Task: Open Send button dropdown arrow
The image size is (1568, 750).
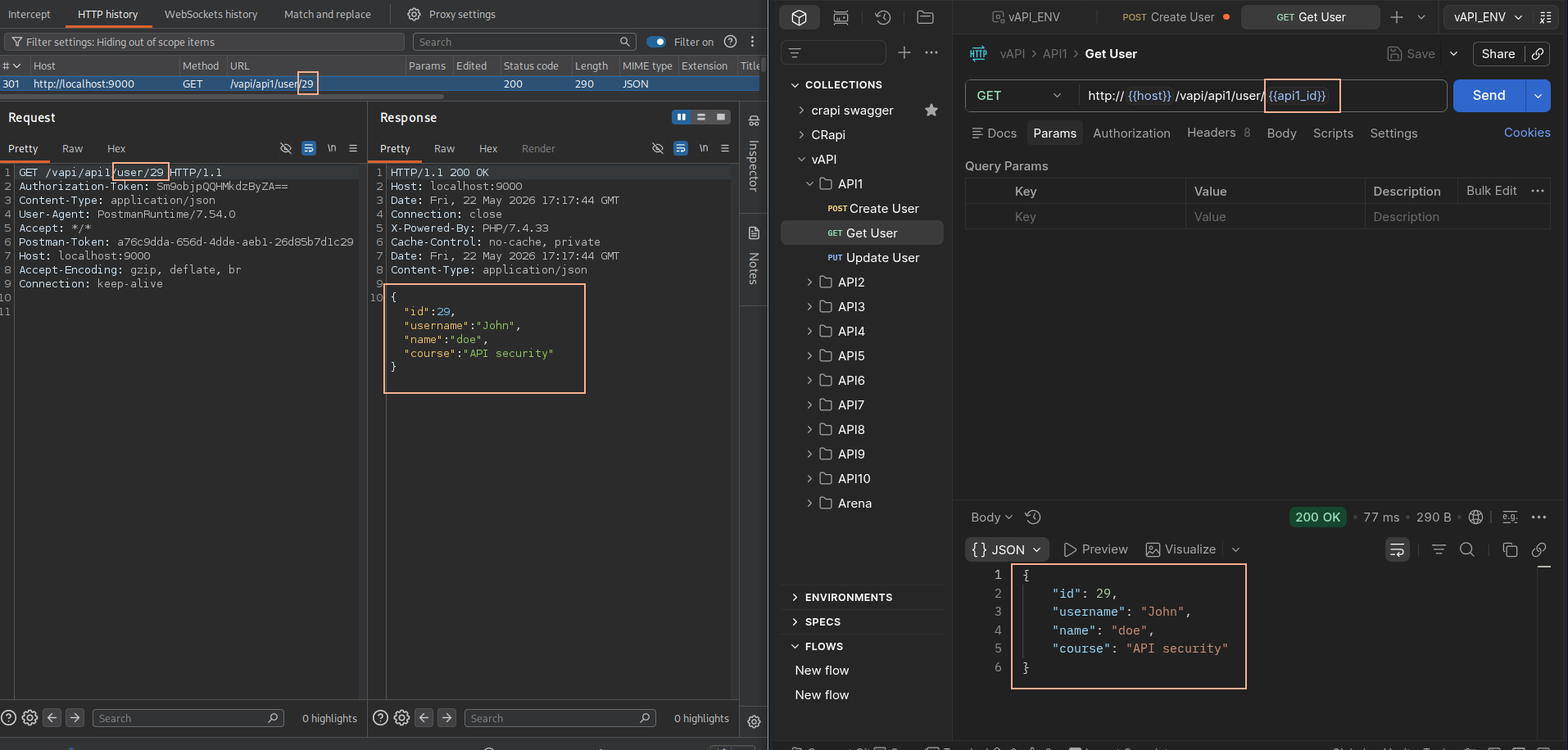Action: click(1538, 96)
